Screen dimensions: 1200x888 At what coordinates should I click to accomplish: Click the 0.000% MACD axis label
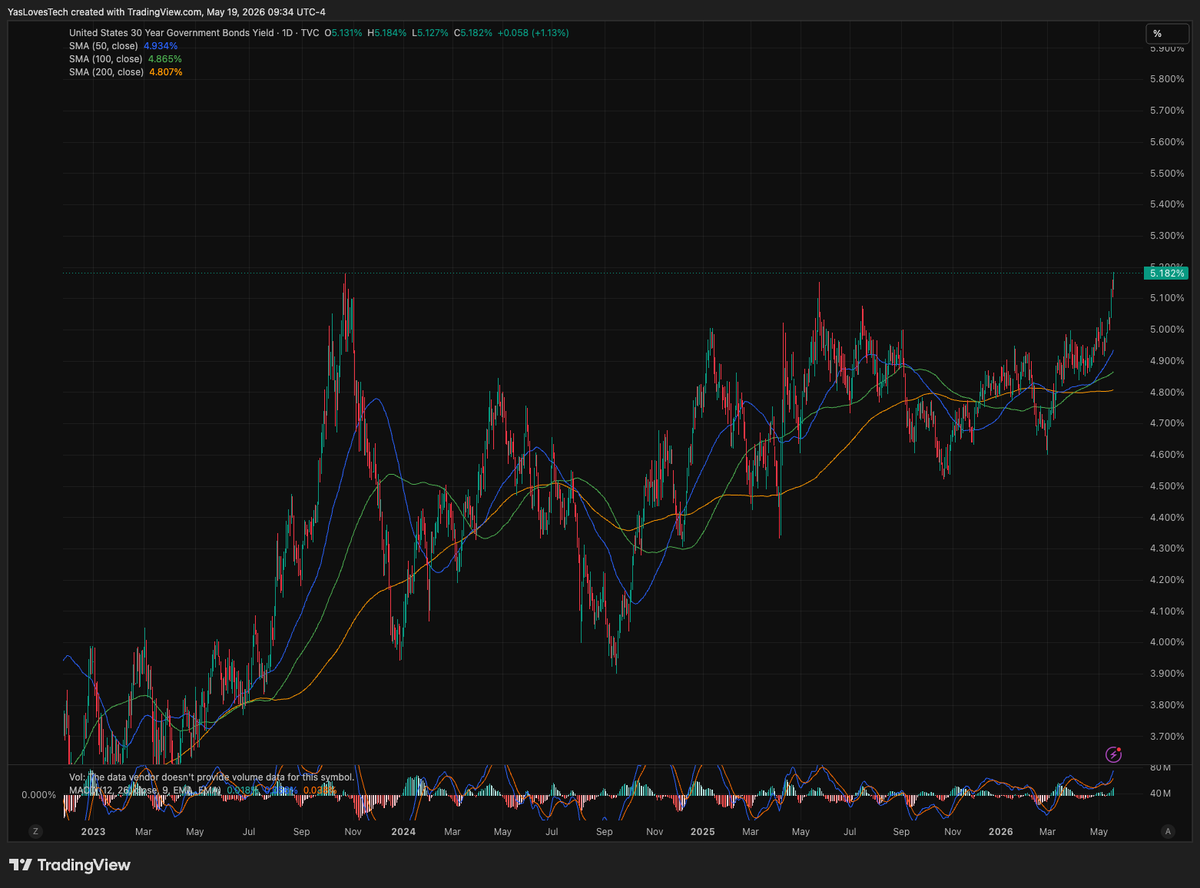(38, 795)
